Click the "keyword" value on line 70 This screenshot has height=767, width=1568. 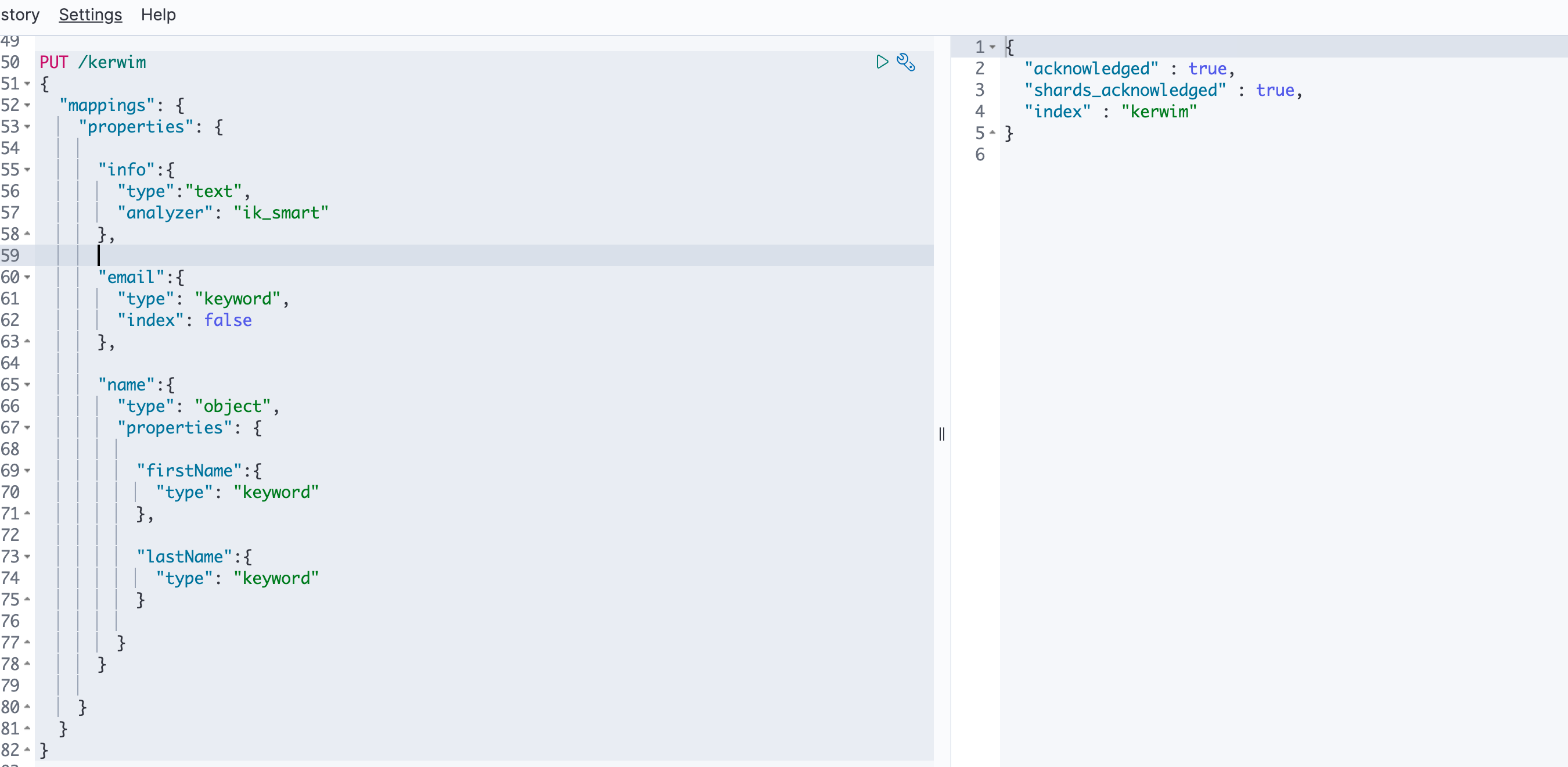pos(276,492)
